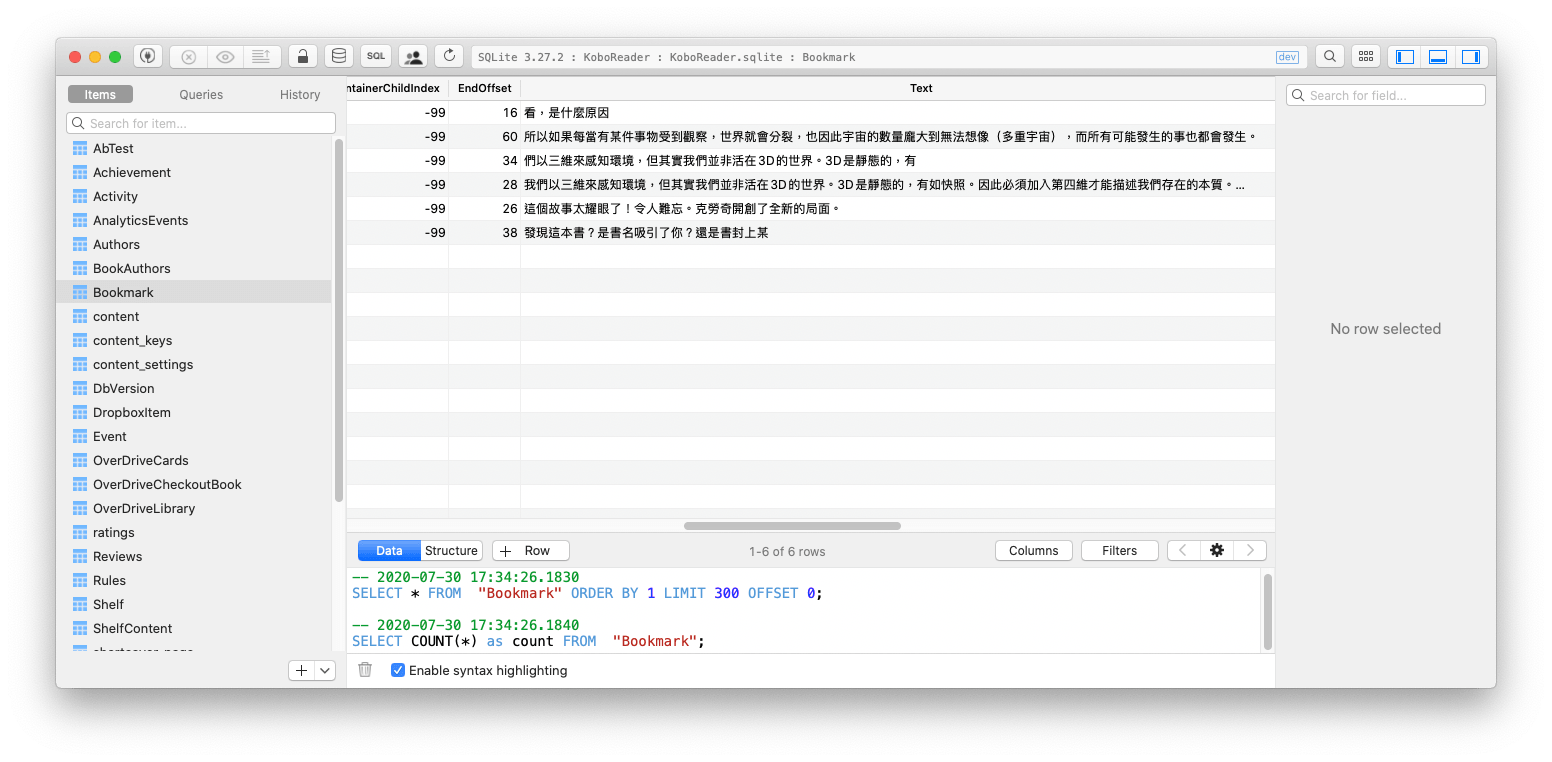This screenshot has width=1552, height=762.
Task: Click the grid apps icon in toolbar
Action: pos(1366,56)
